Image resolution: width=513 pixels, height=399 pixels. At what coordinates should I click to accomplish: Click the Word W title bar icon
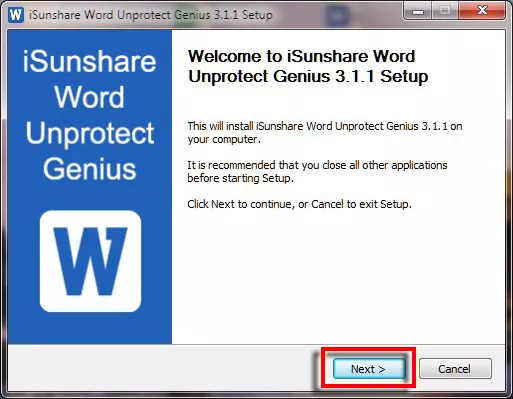point(16,14)
